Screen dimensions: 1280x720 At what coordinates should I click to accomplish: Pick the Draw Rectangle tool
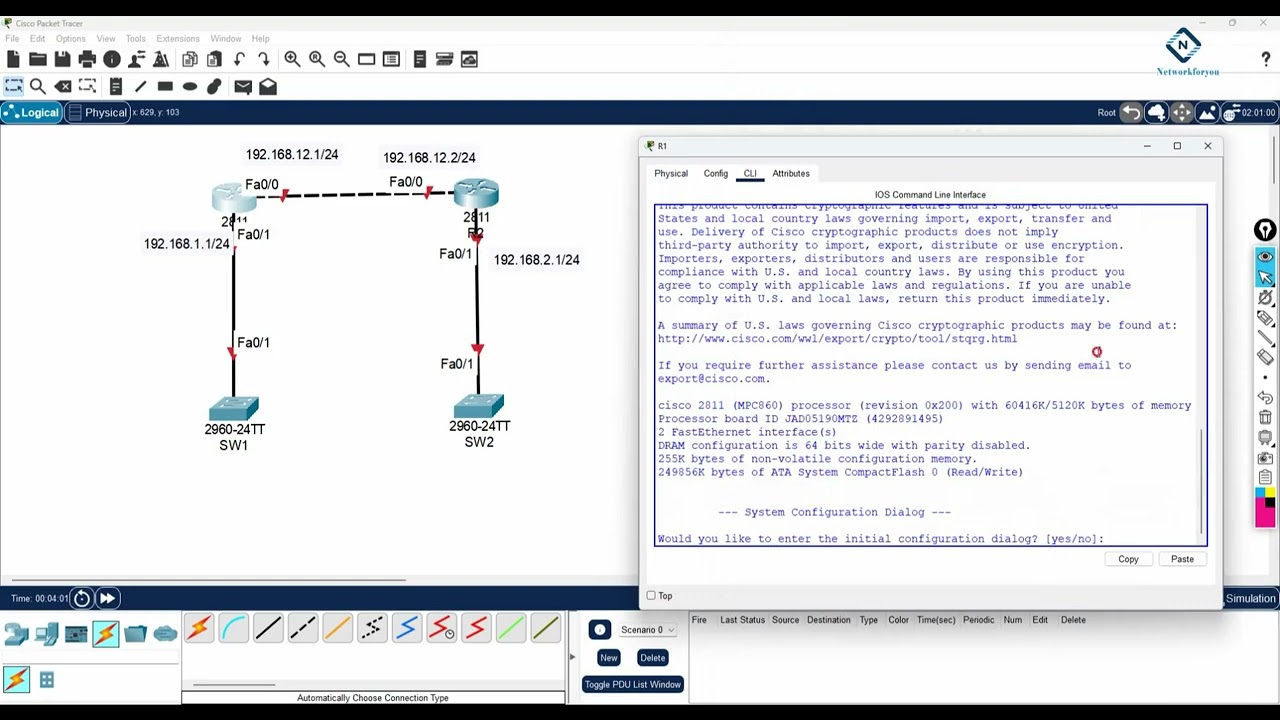tap(165, 87)
